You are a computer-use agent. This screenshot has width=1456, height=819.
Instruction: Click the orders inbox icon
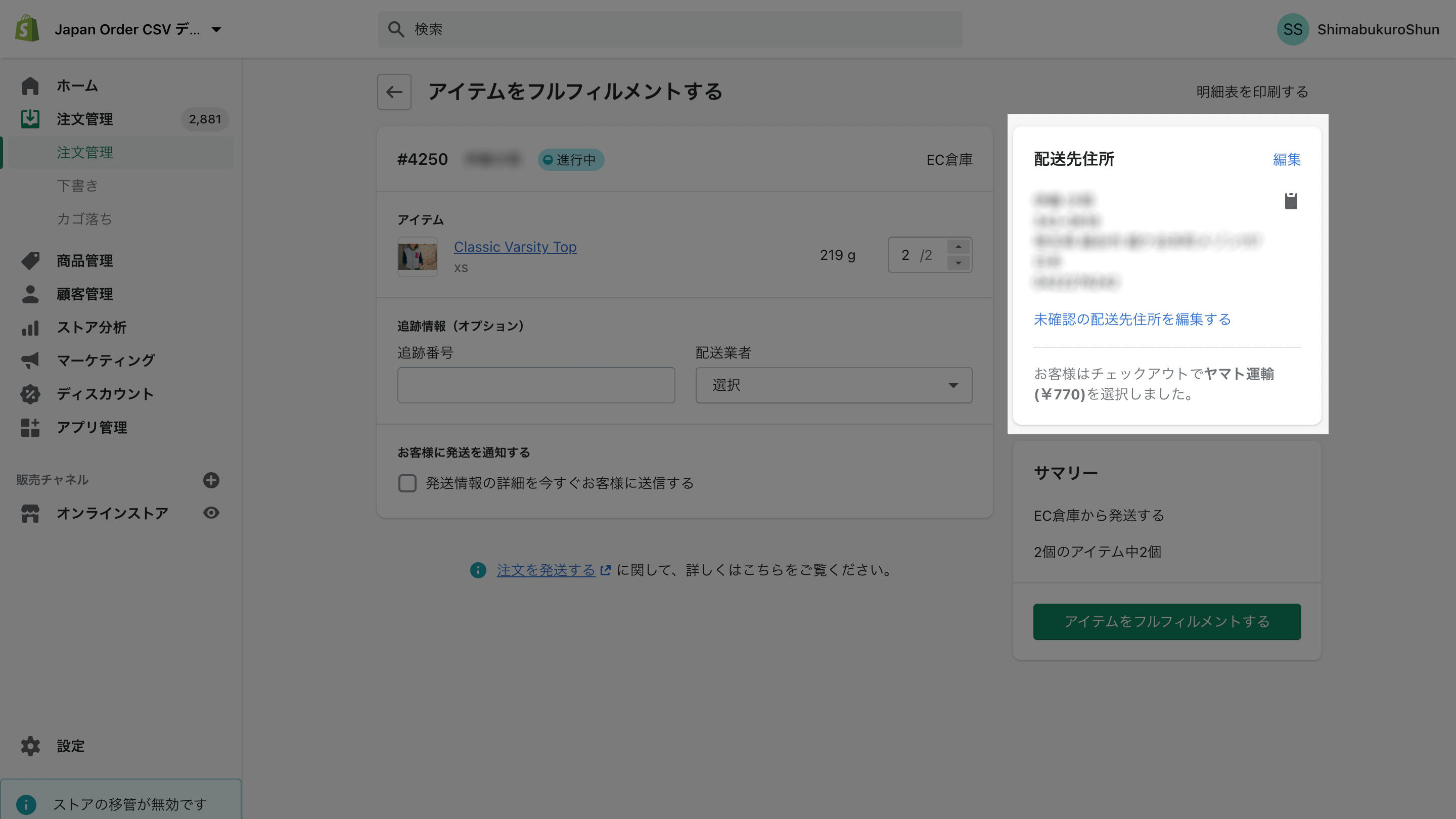pos(30,119)
